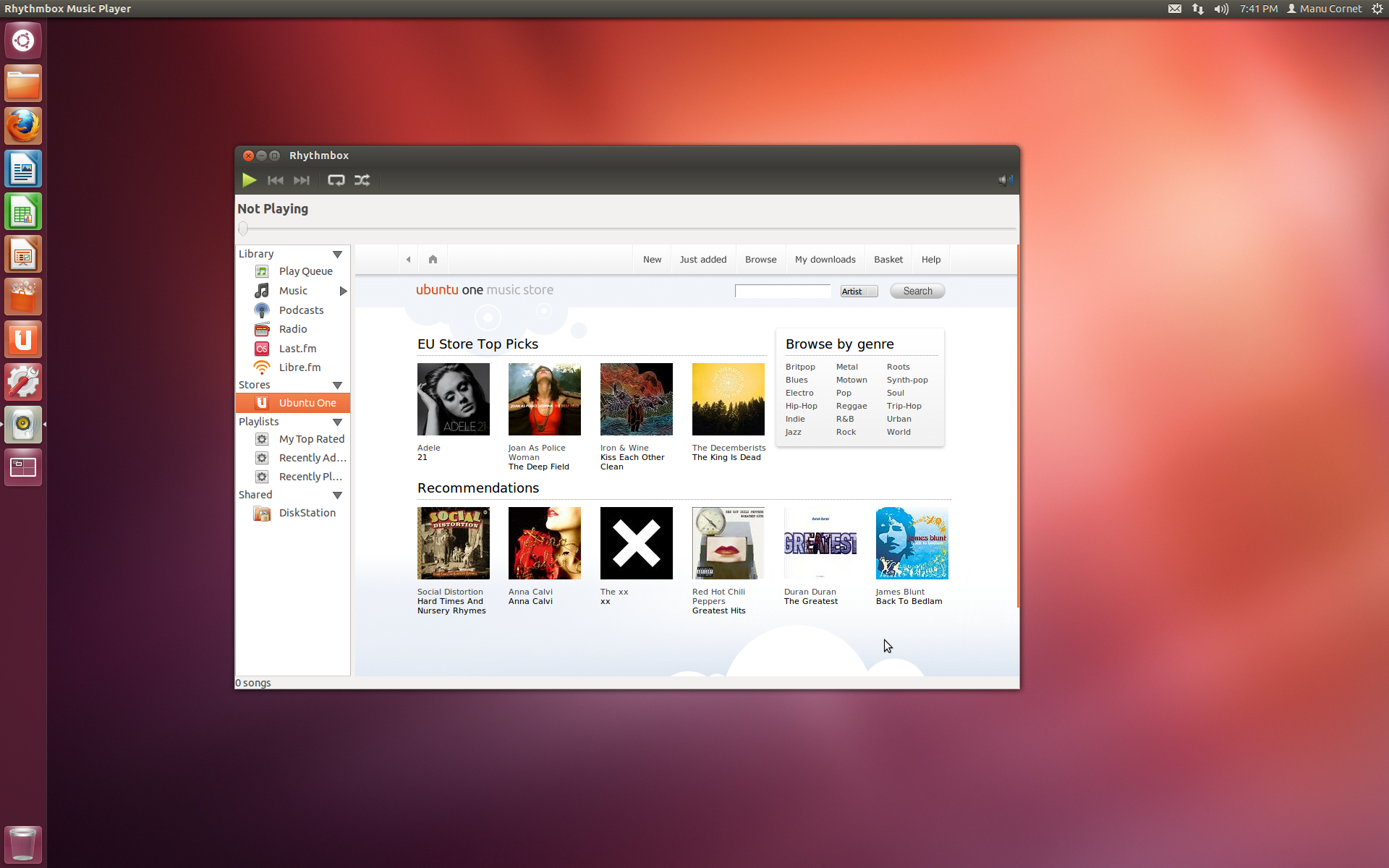Toggle shuffle playback

pyautogui.click(x=362, y=180)
